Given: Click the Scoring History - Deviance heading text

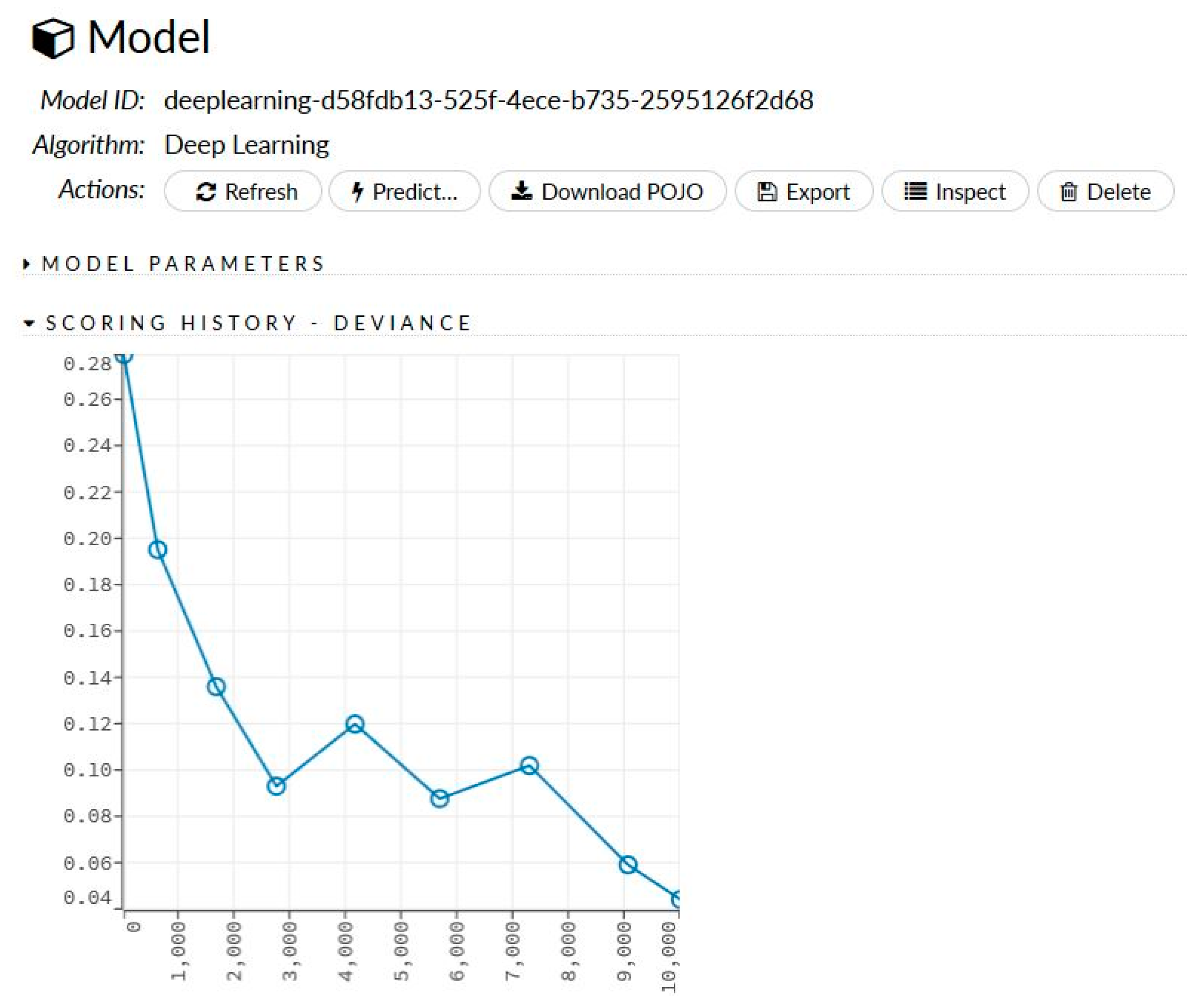Looking at the screenshot, I should click(258, 323).
